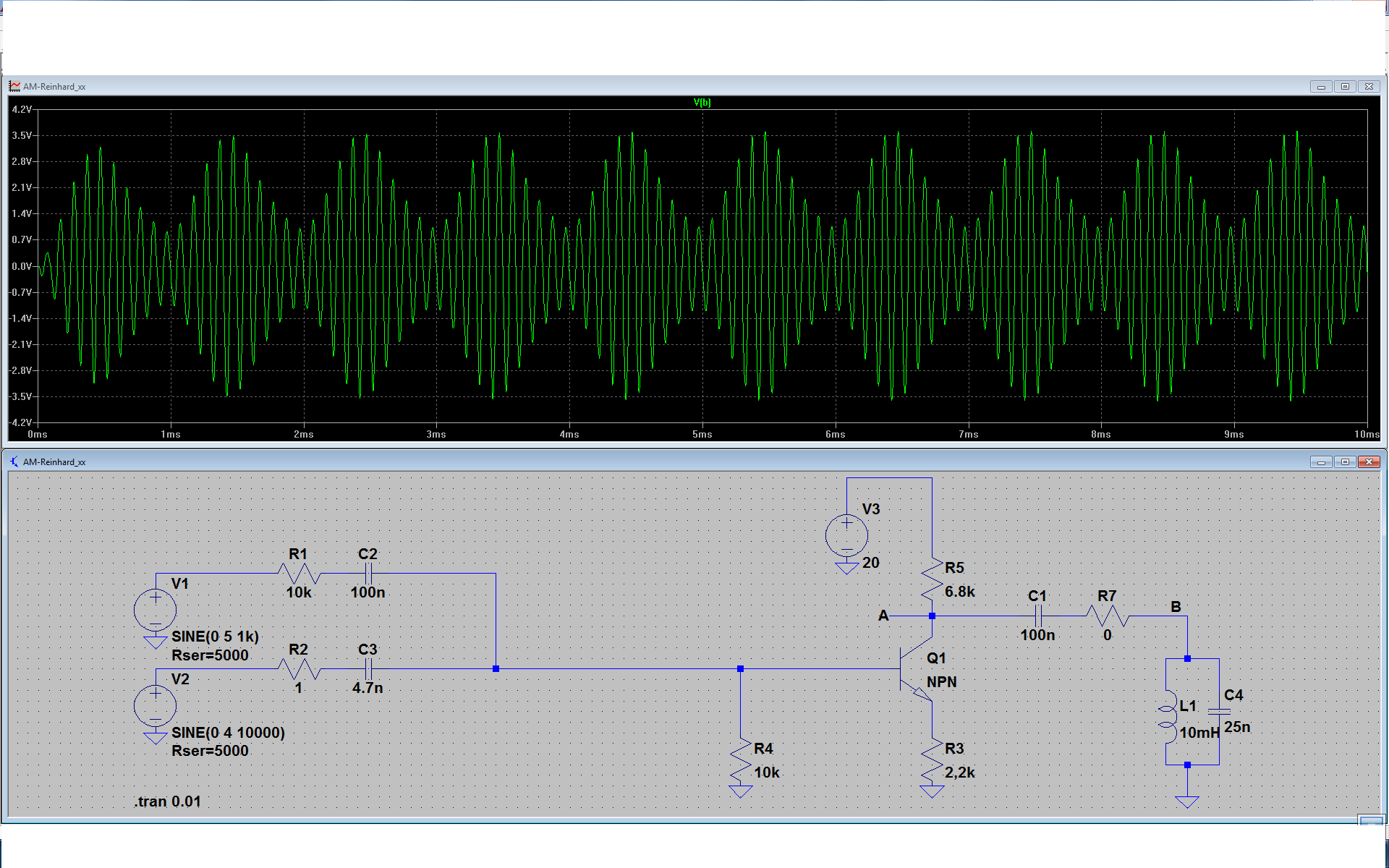Viewport: 1389px width, 868px height.
Task: Click the 0.0V label on the vertical axis
Action: pos(22,266)
